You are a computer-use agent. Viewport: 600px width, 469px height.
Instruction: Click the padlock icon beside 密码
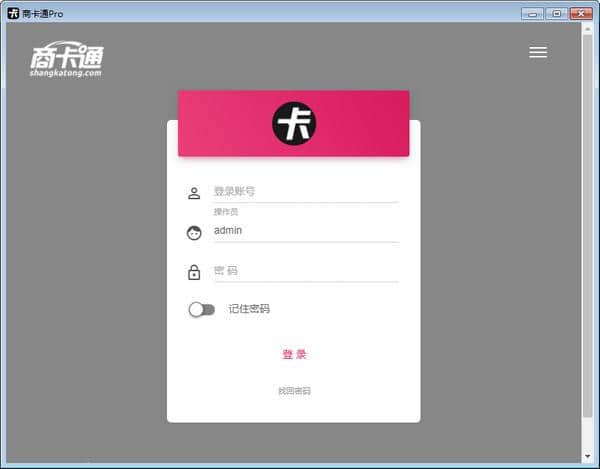pyautogui.click(x=194, y=272)
